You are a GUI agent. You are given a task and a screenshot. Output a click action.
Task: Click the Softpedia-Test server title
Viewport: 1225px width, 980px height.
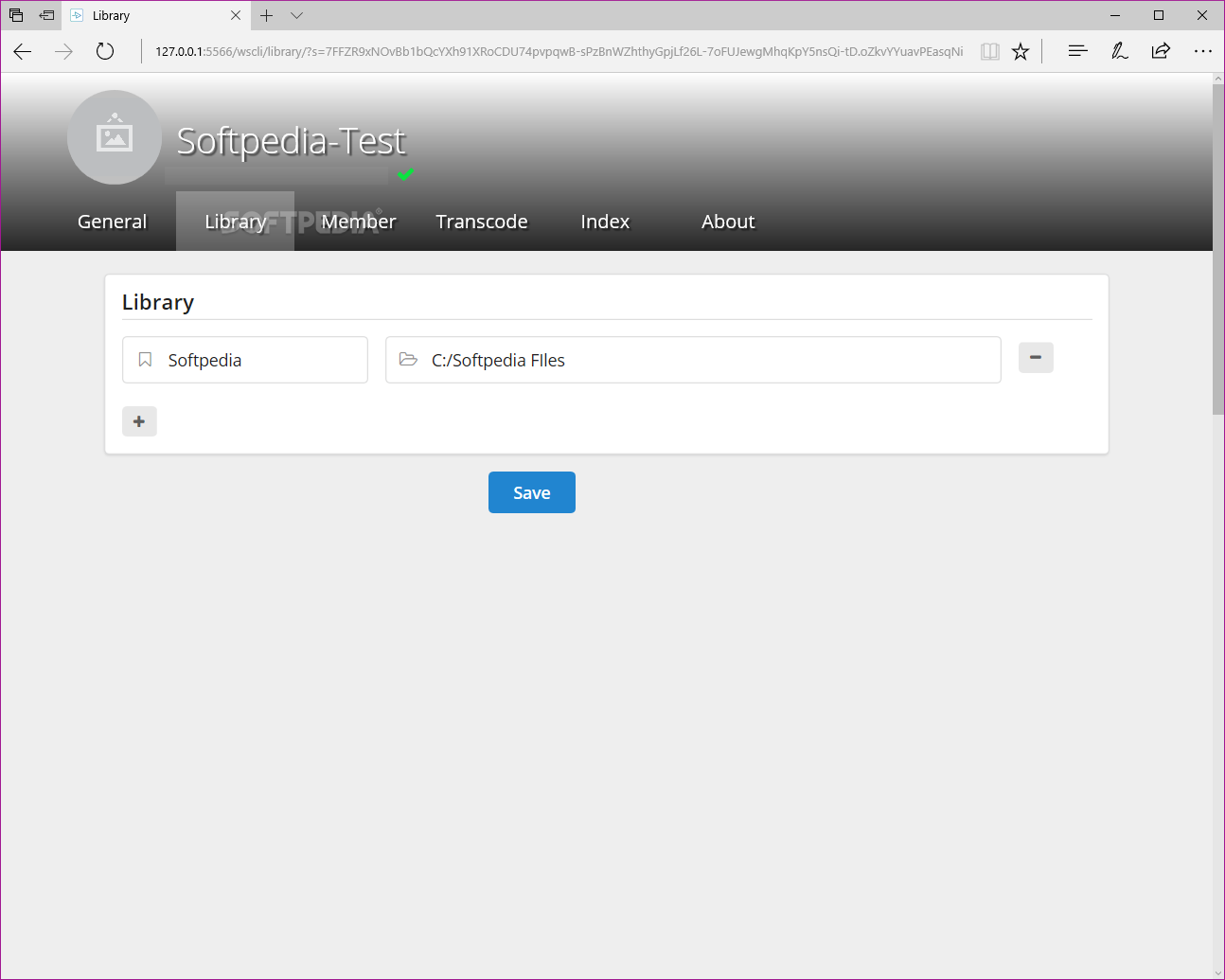click(291, 141)
